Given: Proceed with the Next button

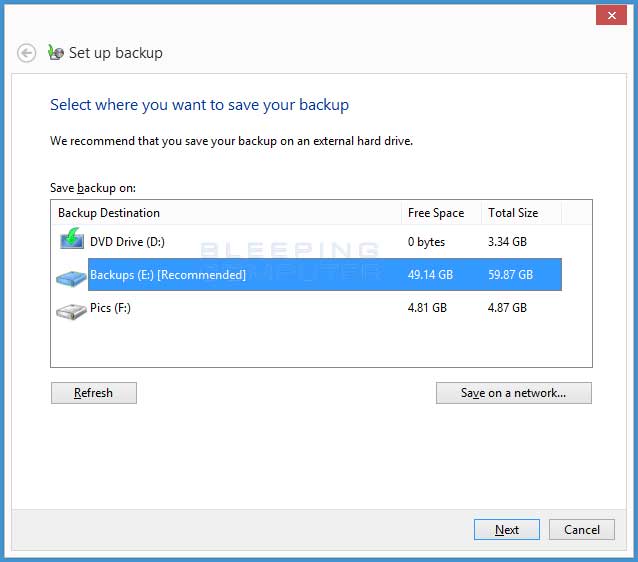Looking at the screenshot, I should point(507,529).
